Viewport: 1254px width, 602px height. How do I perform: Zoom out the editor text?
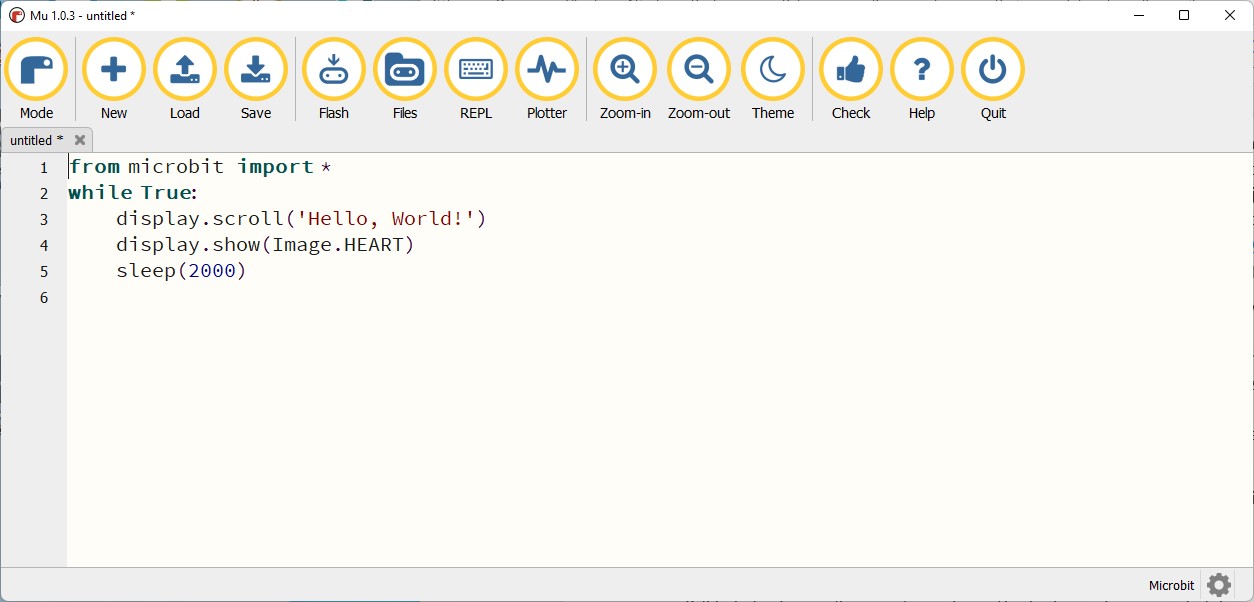pos(699,79)
